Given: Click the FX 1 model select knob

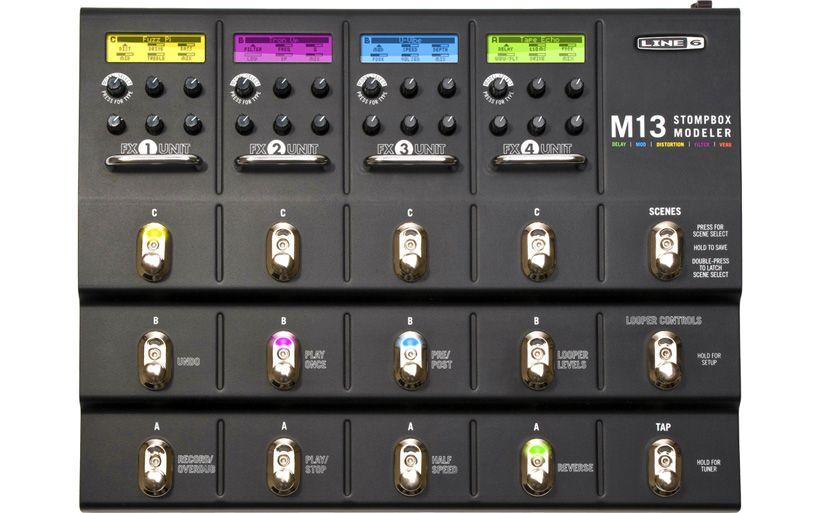Looking at the screenshot, I should pos(116,86).
